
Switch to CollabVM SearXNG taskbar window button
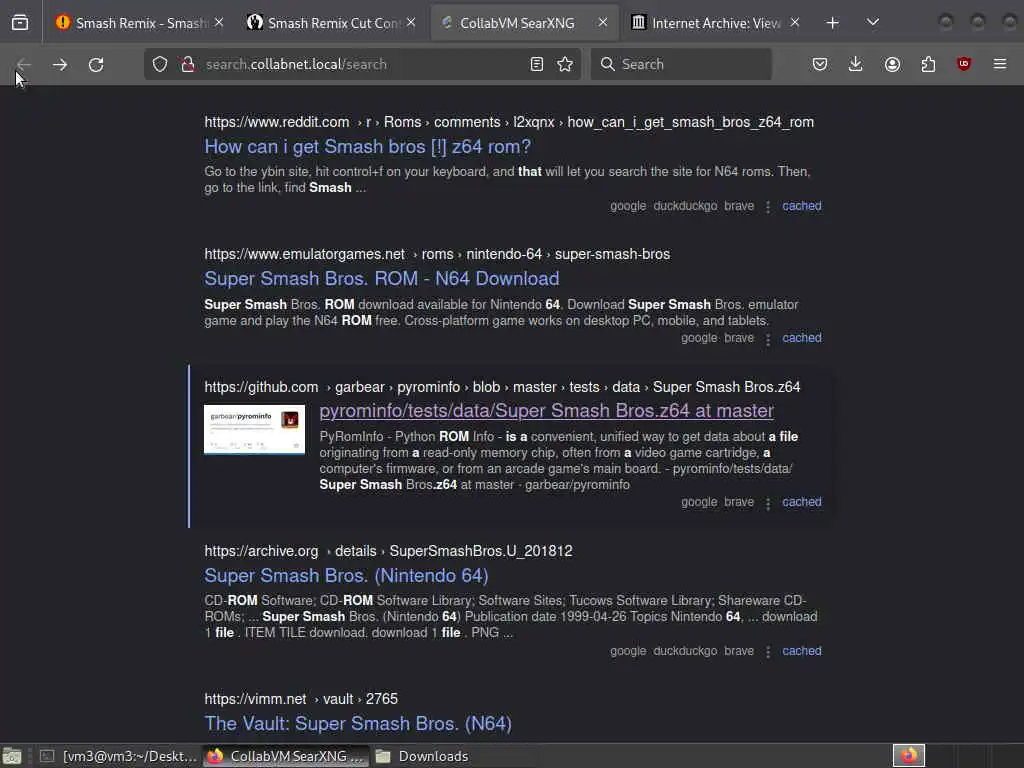pyautogui.click(x=286, y=756)
